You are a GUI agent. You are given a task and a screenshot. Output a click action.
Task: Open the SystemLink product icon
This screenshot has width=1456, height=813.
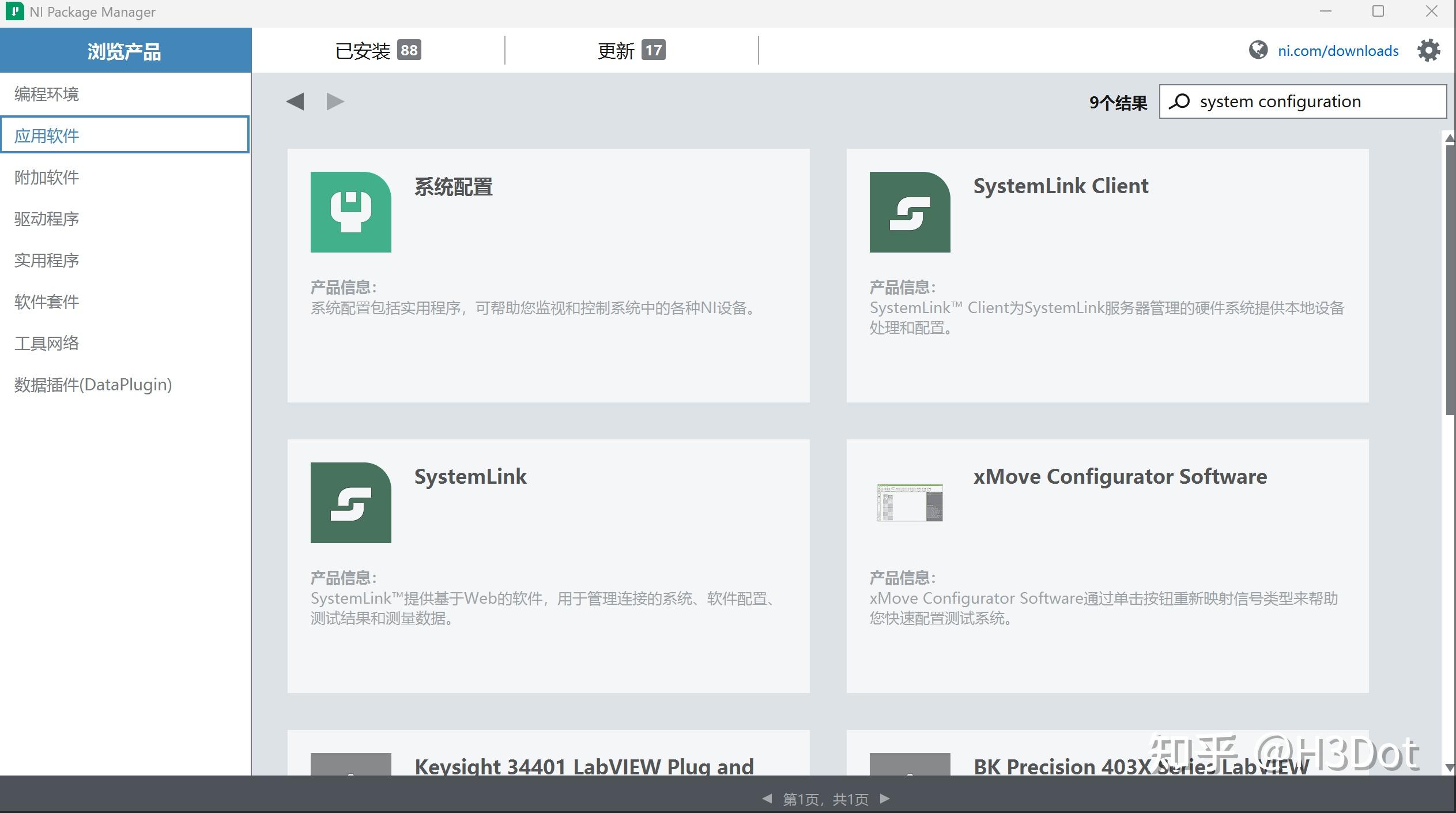coord(350,502)
